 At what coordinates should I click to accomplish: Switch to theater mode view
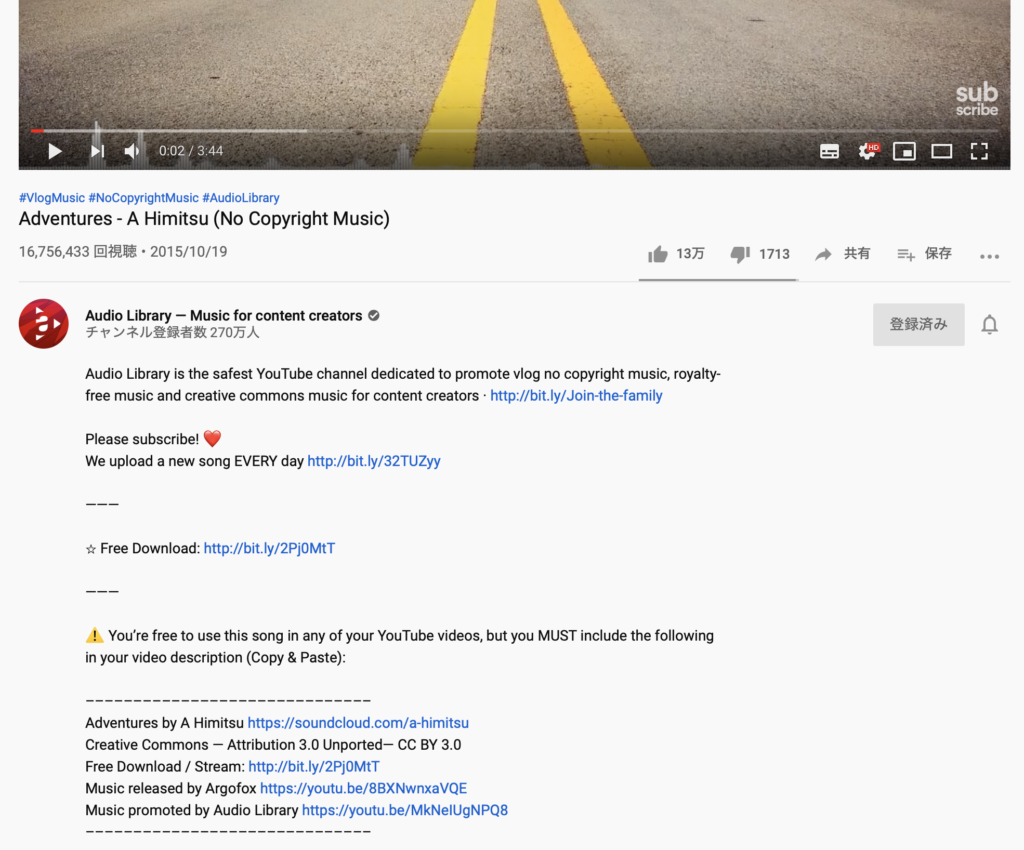(x=941, y=151)
